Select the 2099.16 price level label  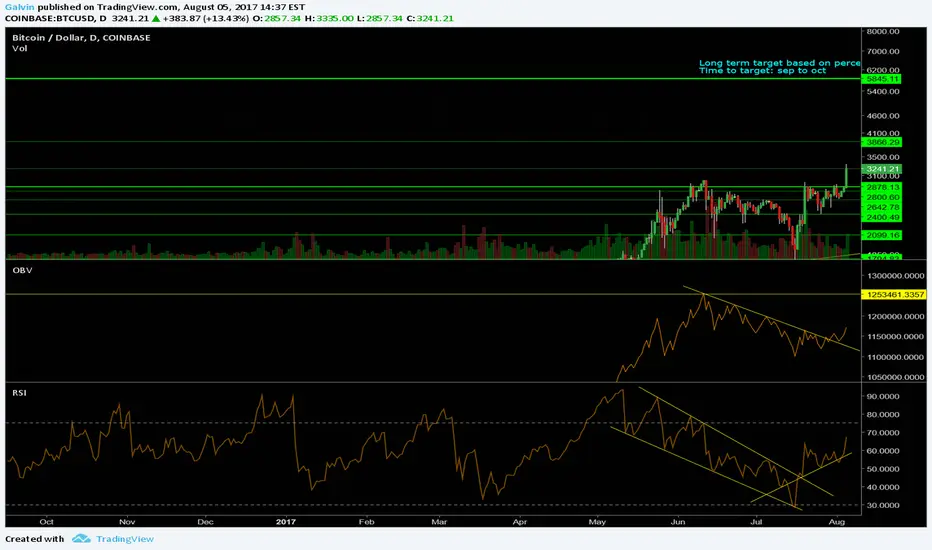(881, 235)
